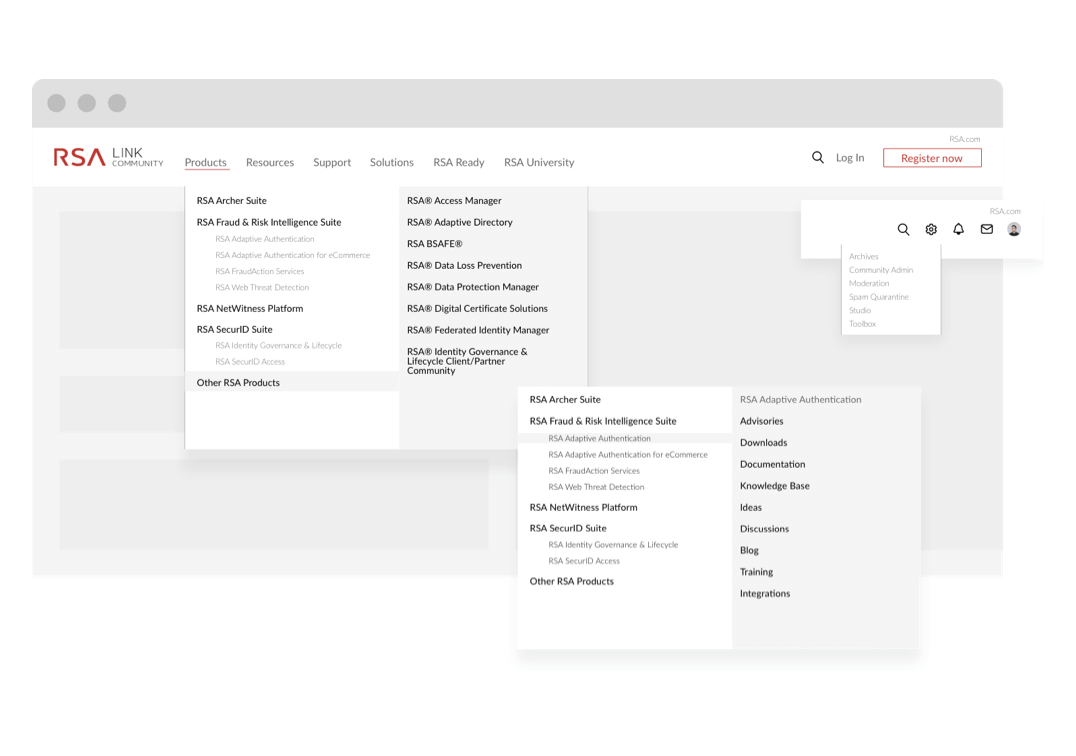Select Spam Quarantine in the gear menu
The image size is (1076, 756).
tap(878, 297)
